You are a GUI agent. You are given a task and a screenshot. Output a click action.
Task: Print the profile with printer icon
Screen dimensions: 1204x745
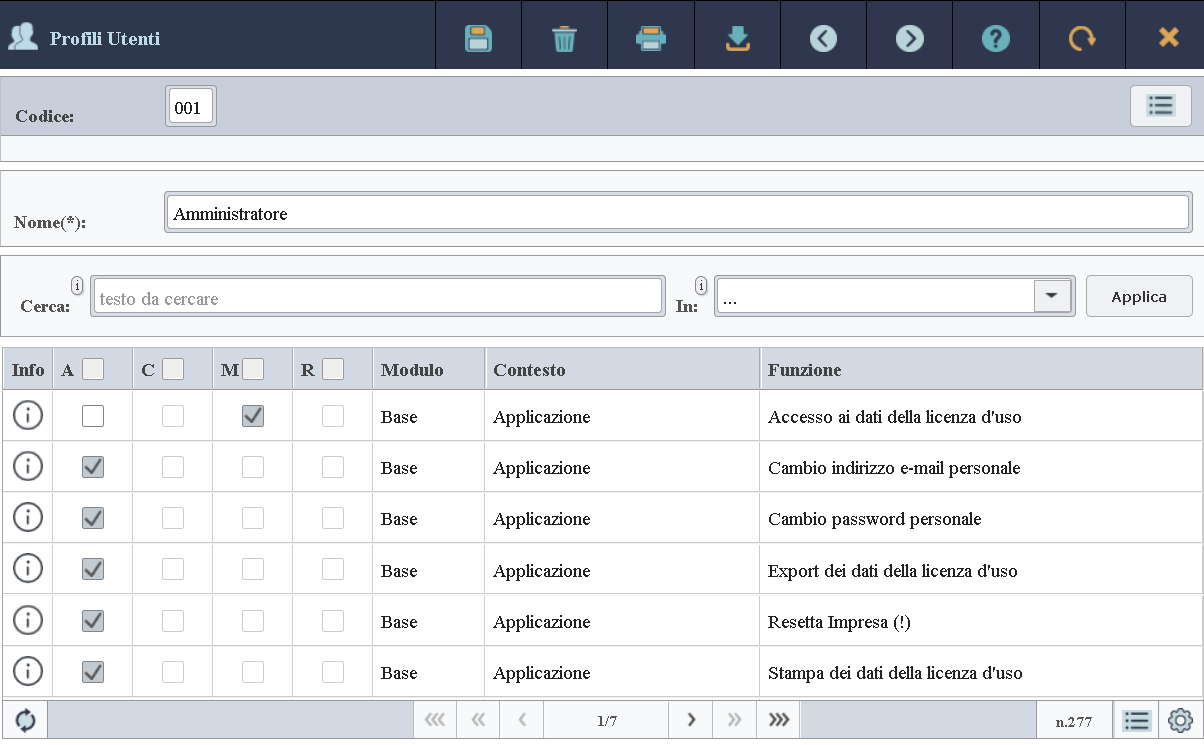pyautogui.click(x=651, y=39)
